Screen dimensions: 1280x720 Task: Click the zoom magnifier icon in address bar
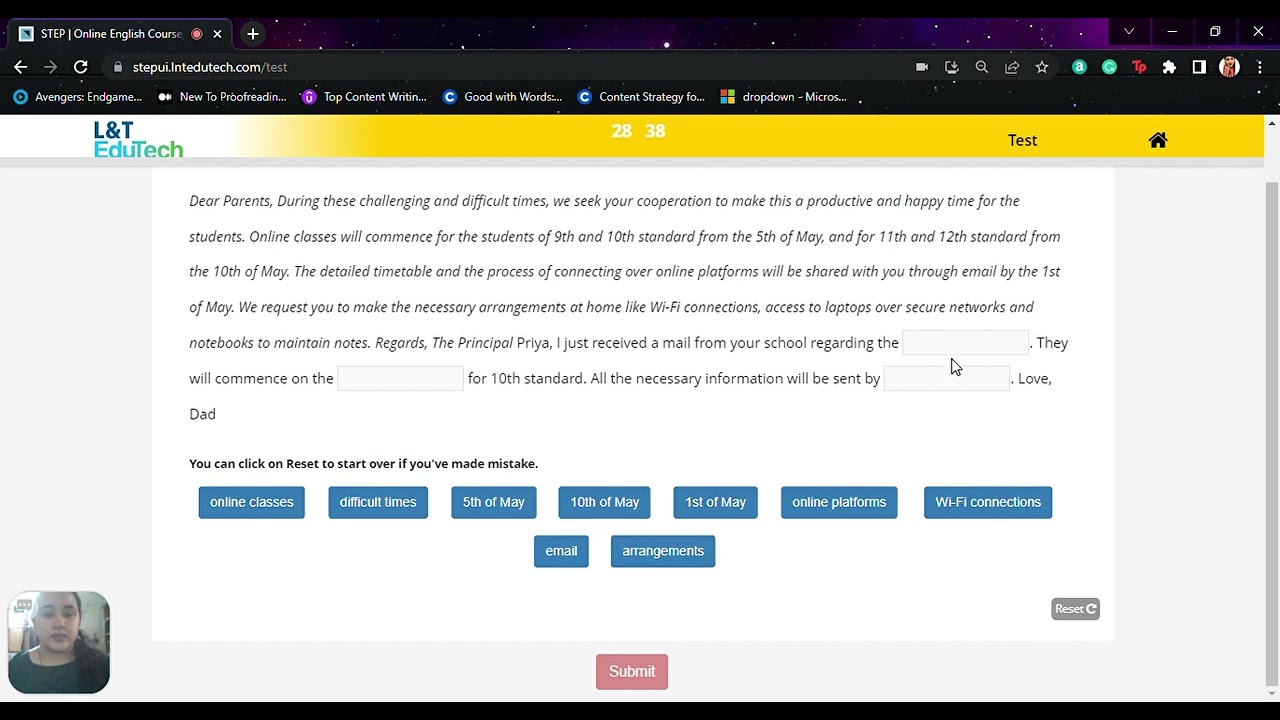[982, 67]
